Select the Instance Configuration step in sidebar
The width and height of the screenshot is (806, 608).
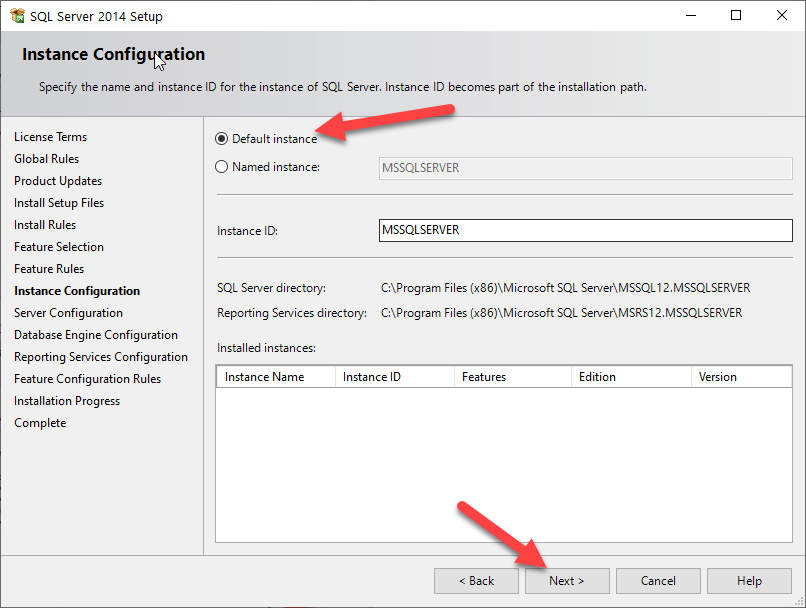tap(77, 291)
